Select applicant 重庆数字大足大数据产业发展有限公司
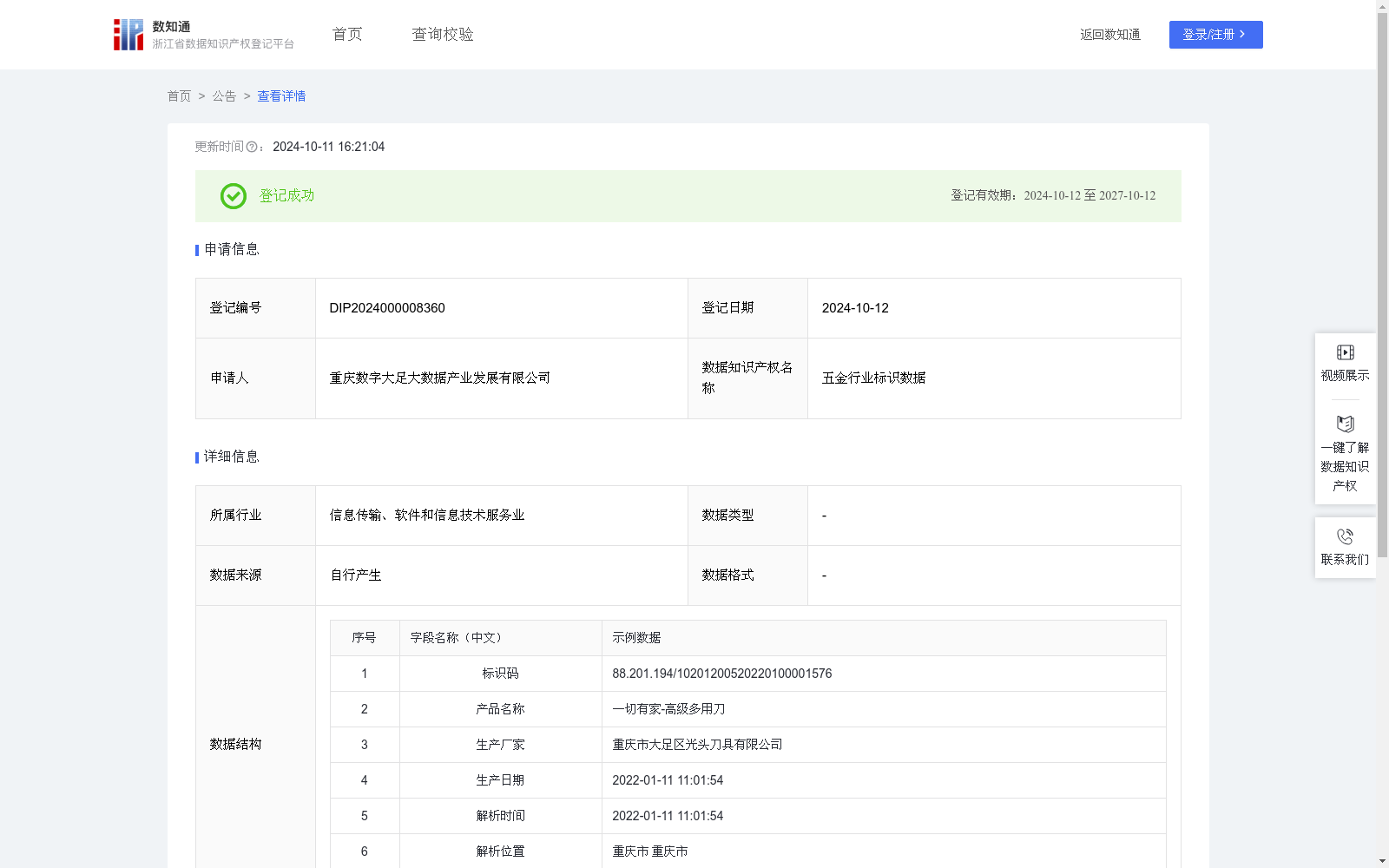 439,378
